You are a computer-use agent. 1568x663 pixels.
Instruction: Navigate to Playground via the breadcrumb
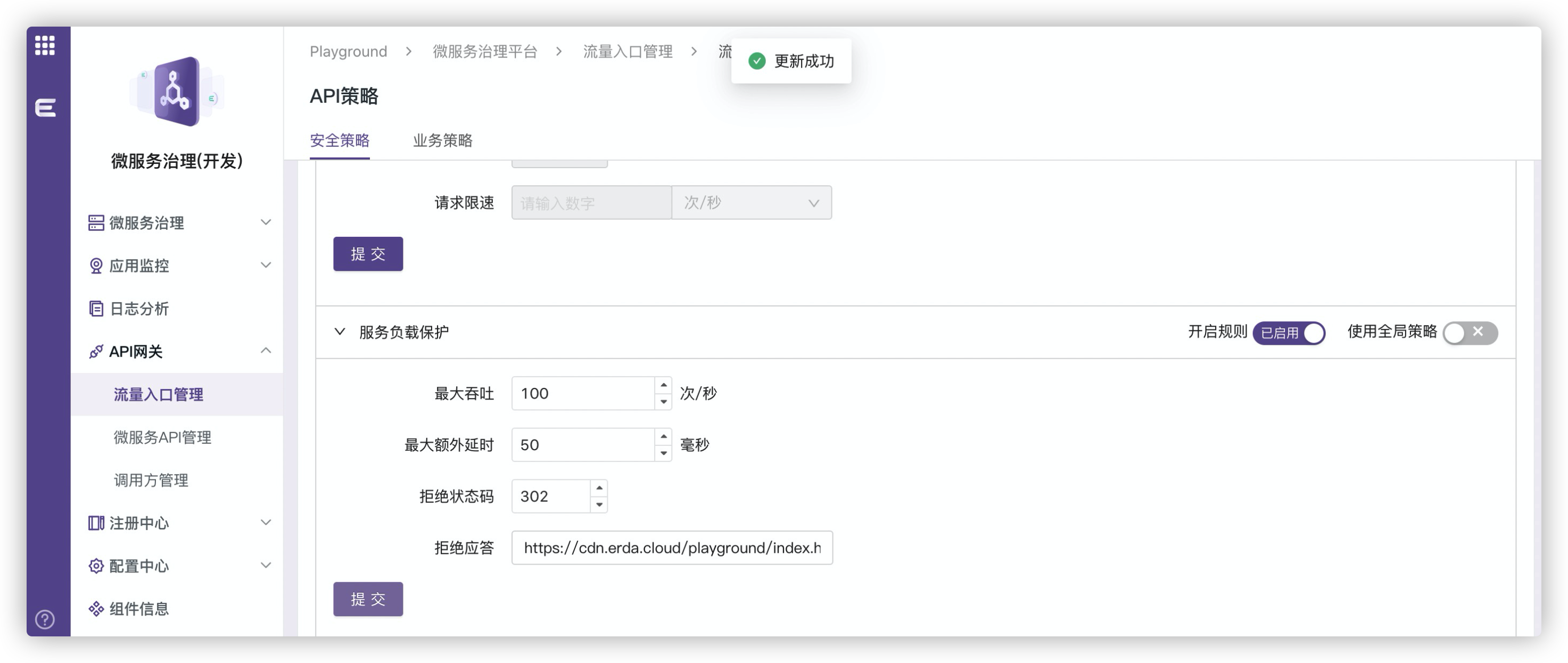348,51
